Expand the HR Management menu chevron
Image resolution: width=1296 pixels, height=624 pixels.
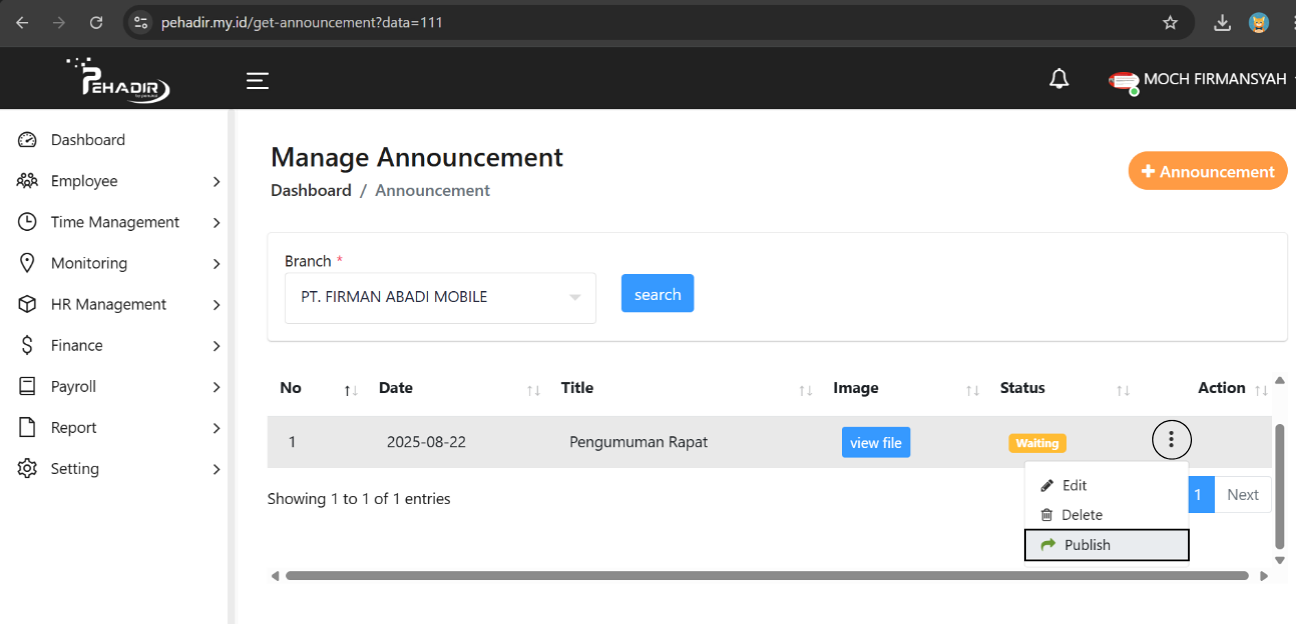216,304
